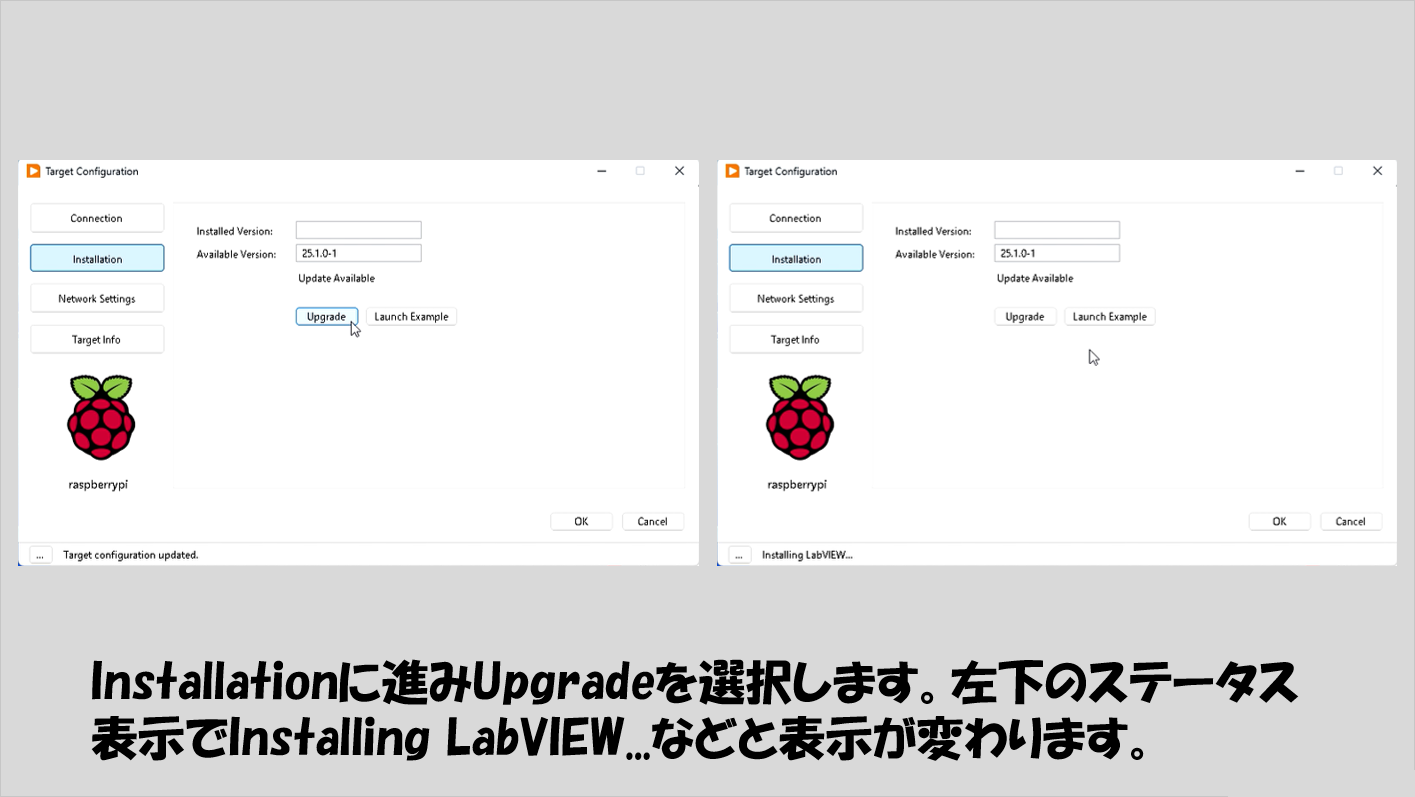The width and height of the screenshot is (1415, 797).
Task: Click Raspberry Pi logo in right window
Action: [x=799, y=418]
